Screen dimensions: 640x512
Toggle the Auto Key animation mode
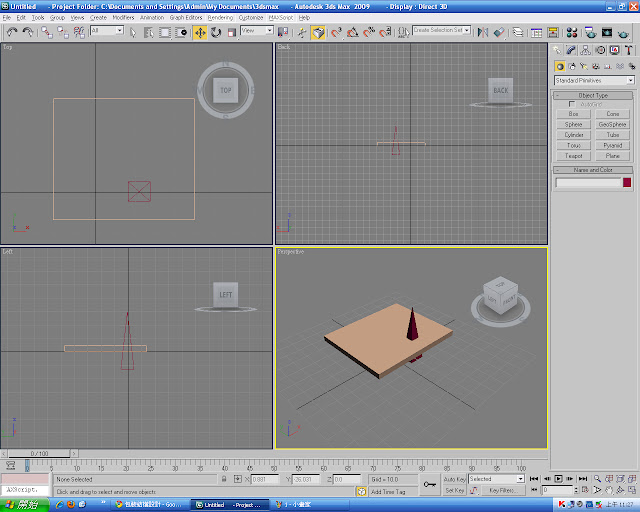point(454,479)
